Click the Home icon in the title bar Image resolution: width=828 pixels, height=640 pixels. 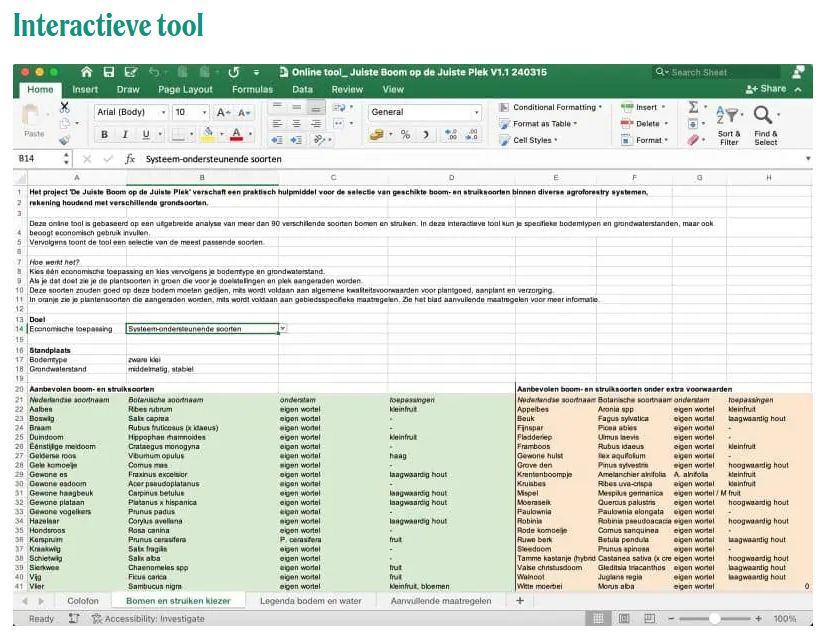coord(87,72)
